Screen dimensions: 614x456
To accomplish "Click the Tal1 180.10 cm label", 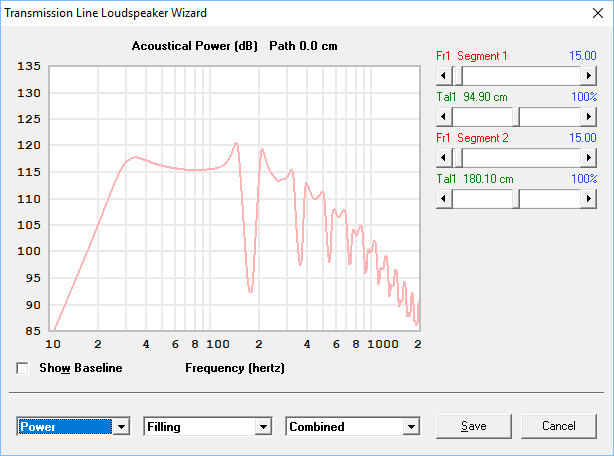I will 475,179.
